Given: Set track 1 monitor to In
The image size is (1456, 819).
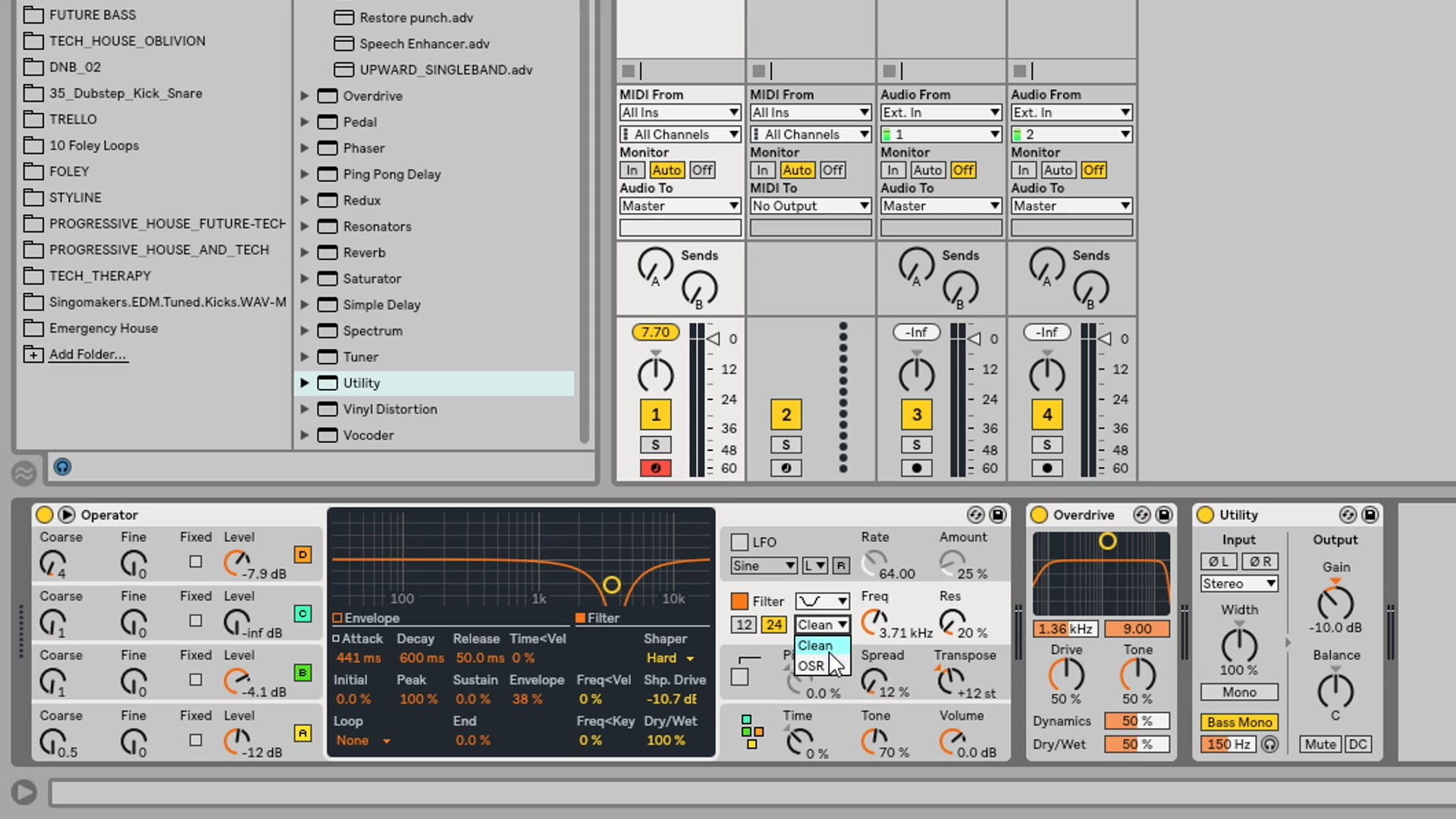Looking at the screenshot, I should [632, 171].
